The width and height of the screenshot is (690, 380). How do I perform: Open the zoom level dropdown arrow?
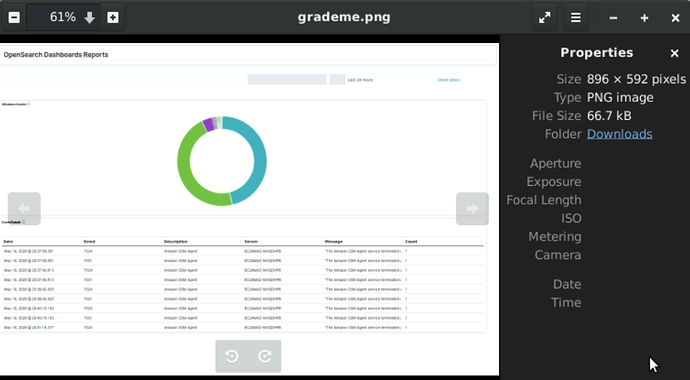(89, 18)
